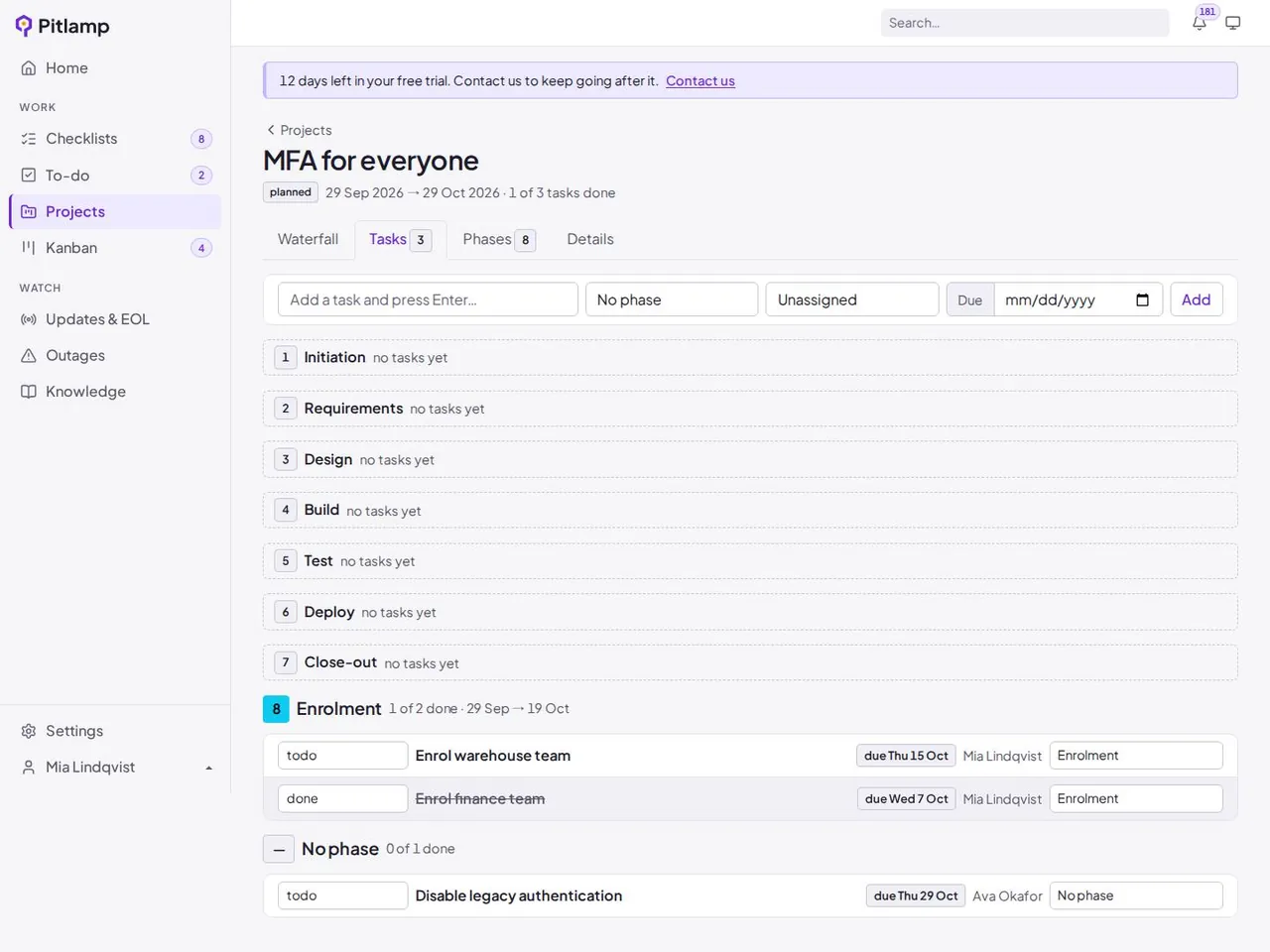
Task: Click the Requirements phase row
Action: pyautogui.click(x=750, y=409)
